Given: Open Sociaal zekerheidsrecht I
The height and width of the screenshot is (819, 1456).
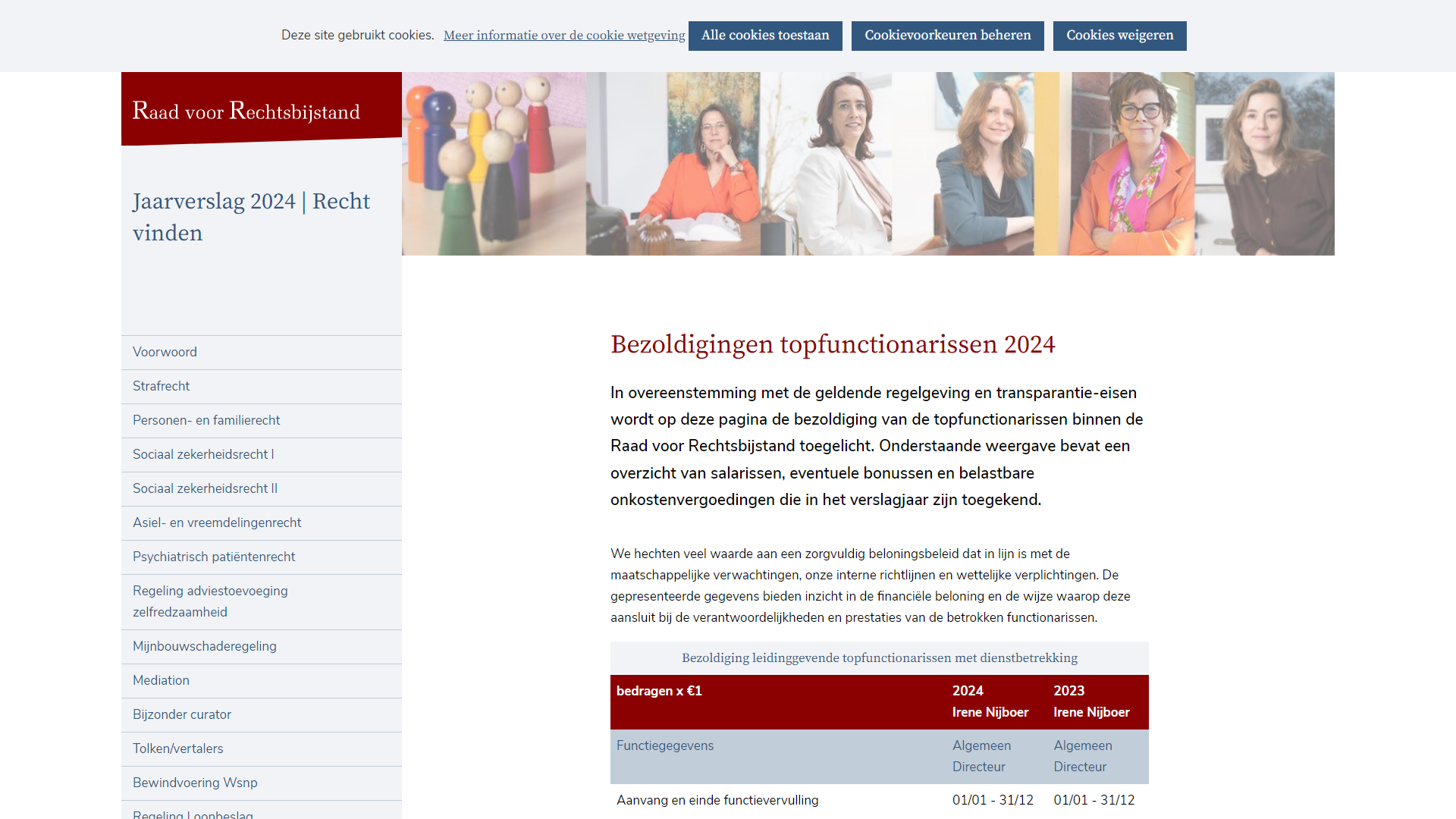Looking at the screenshot, I should pyautogui.click(x=262, y=455).
